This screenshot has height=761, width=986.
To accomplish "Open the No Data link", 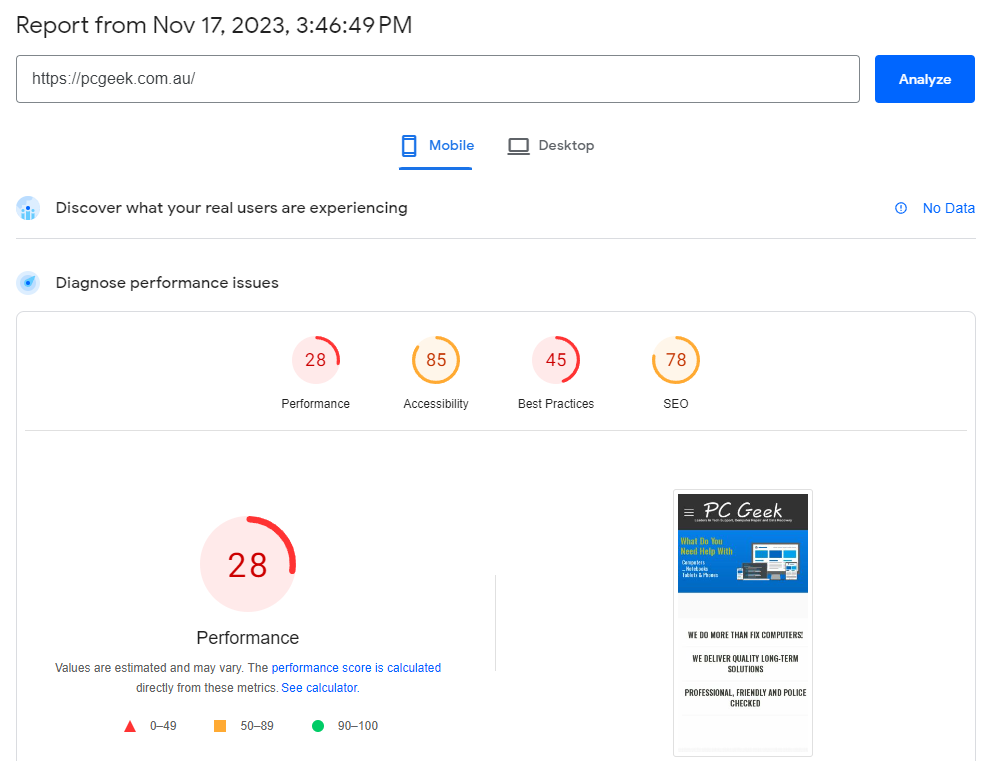I will coord(948,208).
